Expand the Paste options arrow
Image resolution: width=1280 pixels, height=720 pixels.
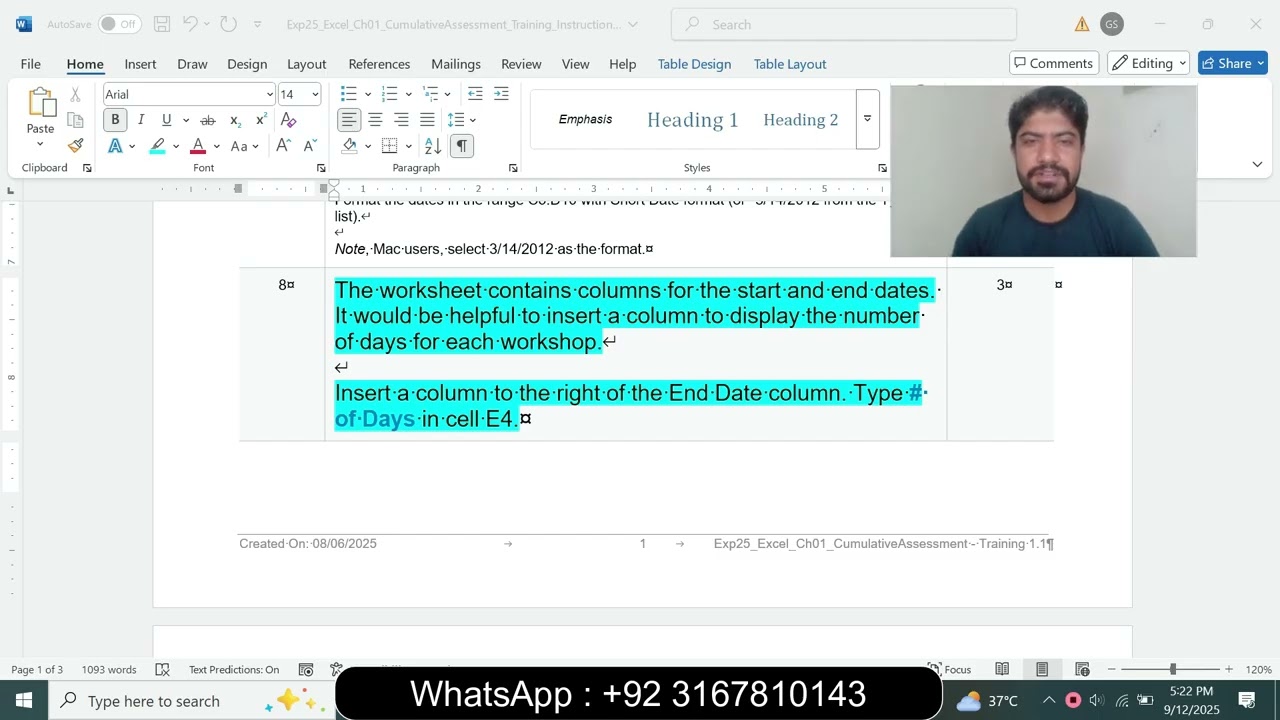(x=40, y=144)
